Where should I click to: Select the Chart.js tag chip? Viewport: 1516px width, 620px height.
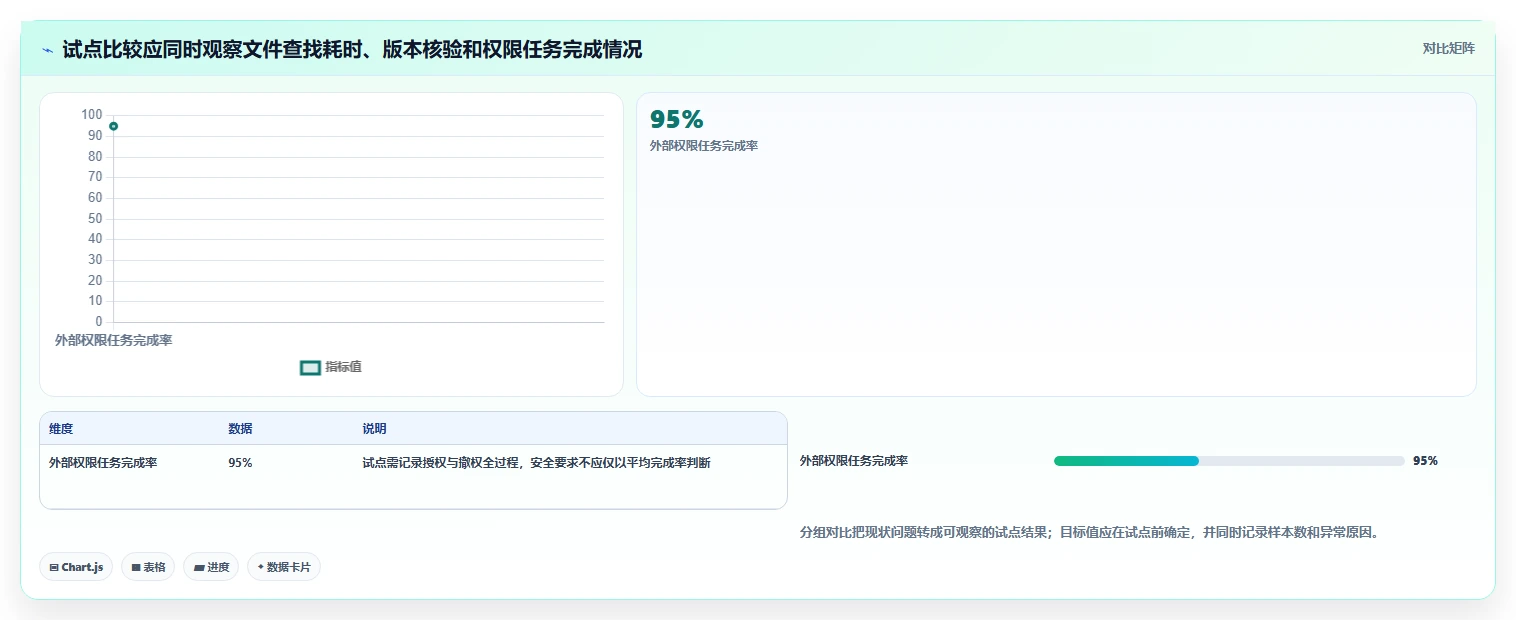click(77, 567)
